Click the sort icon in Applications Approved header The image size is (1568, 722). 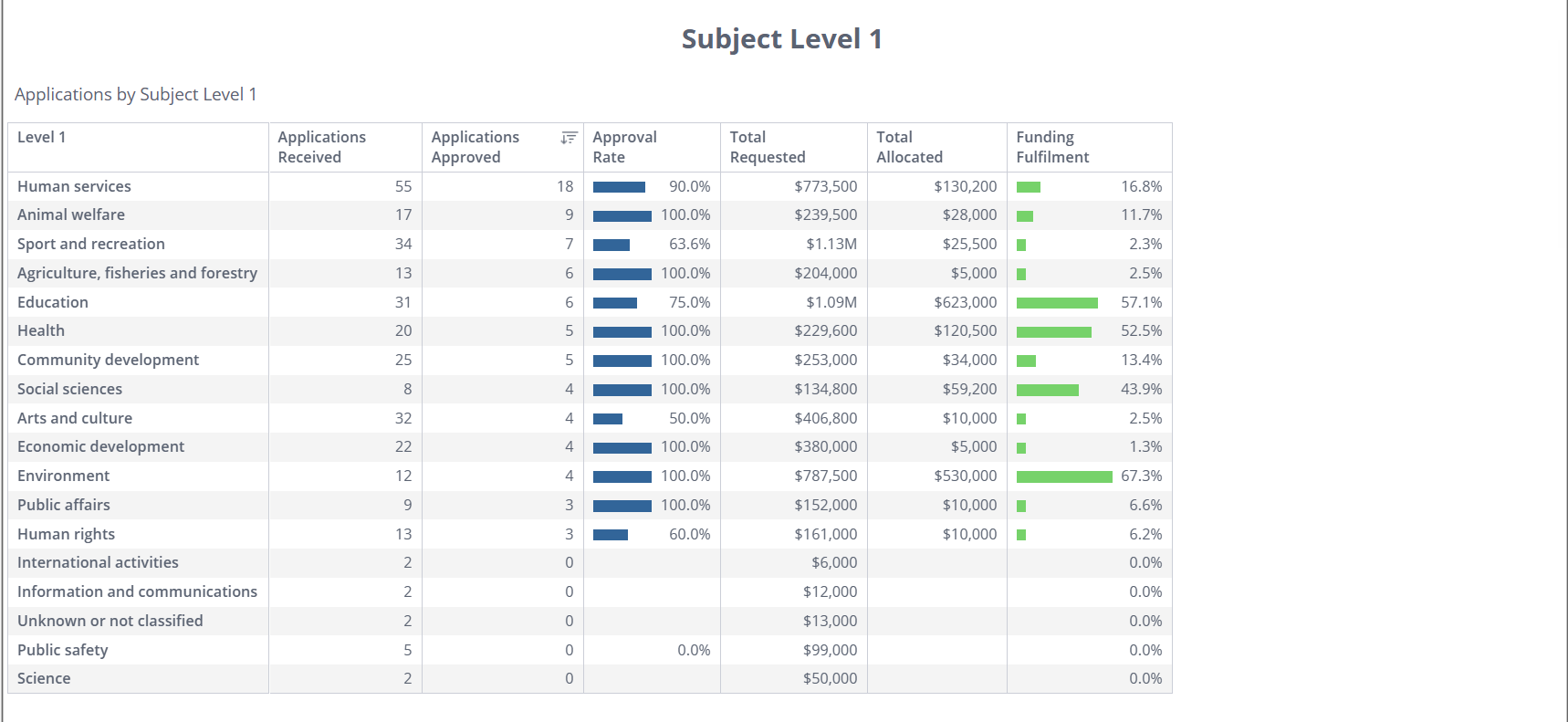569,138
